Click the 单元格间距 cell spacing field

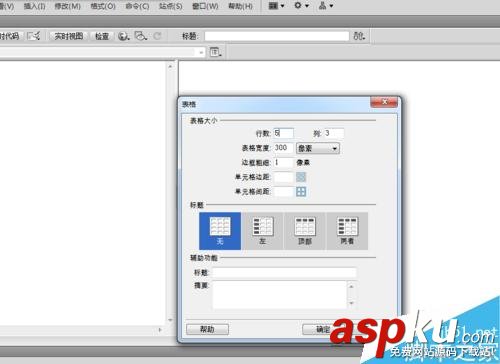point(283,192)
